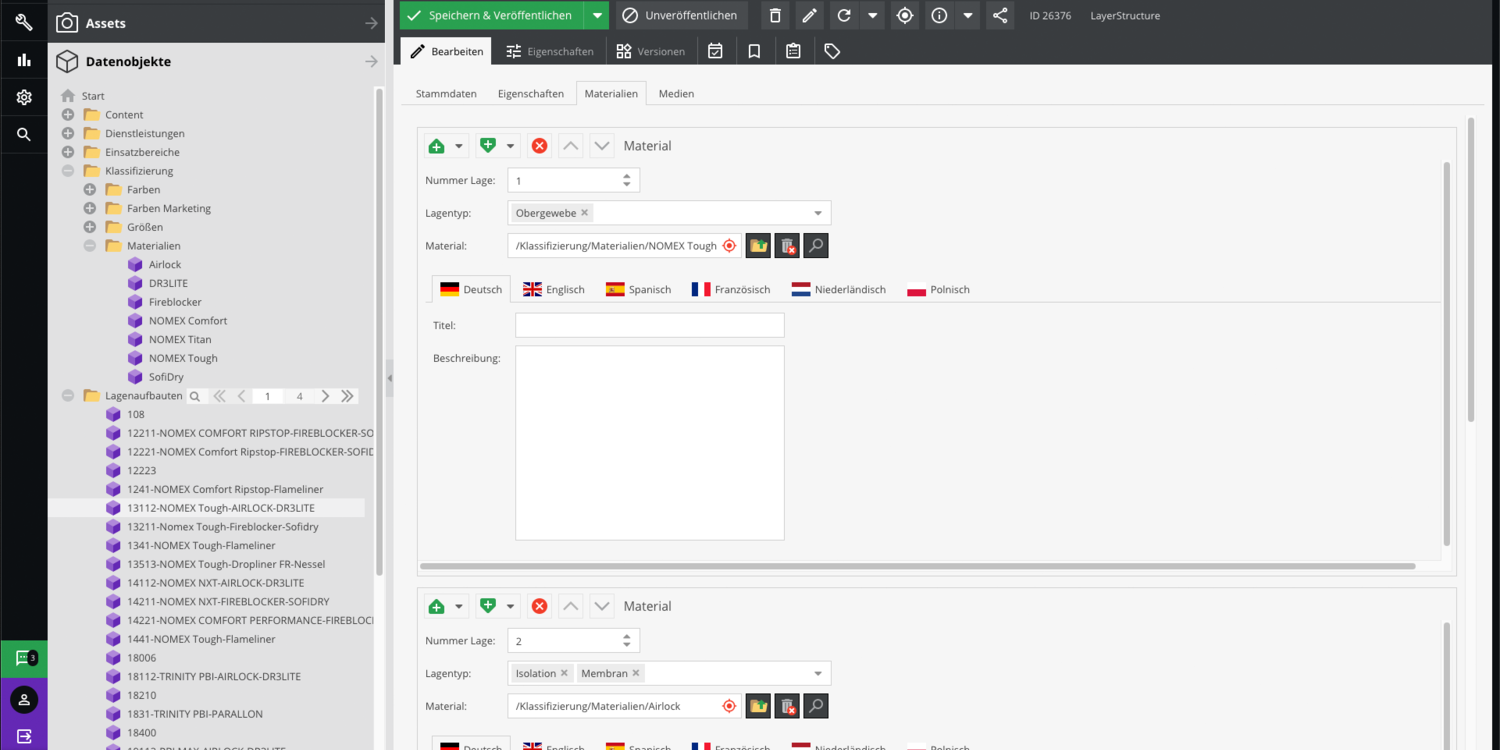Viewport: 1500px width, 750px height.
Task: Click the Unveröffentlichen button
Action: pos(680,15)
